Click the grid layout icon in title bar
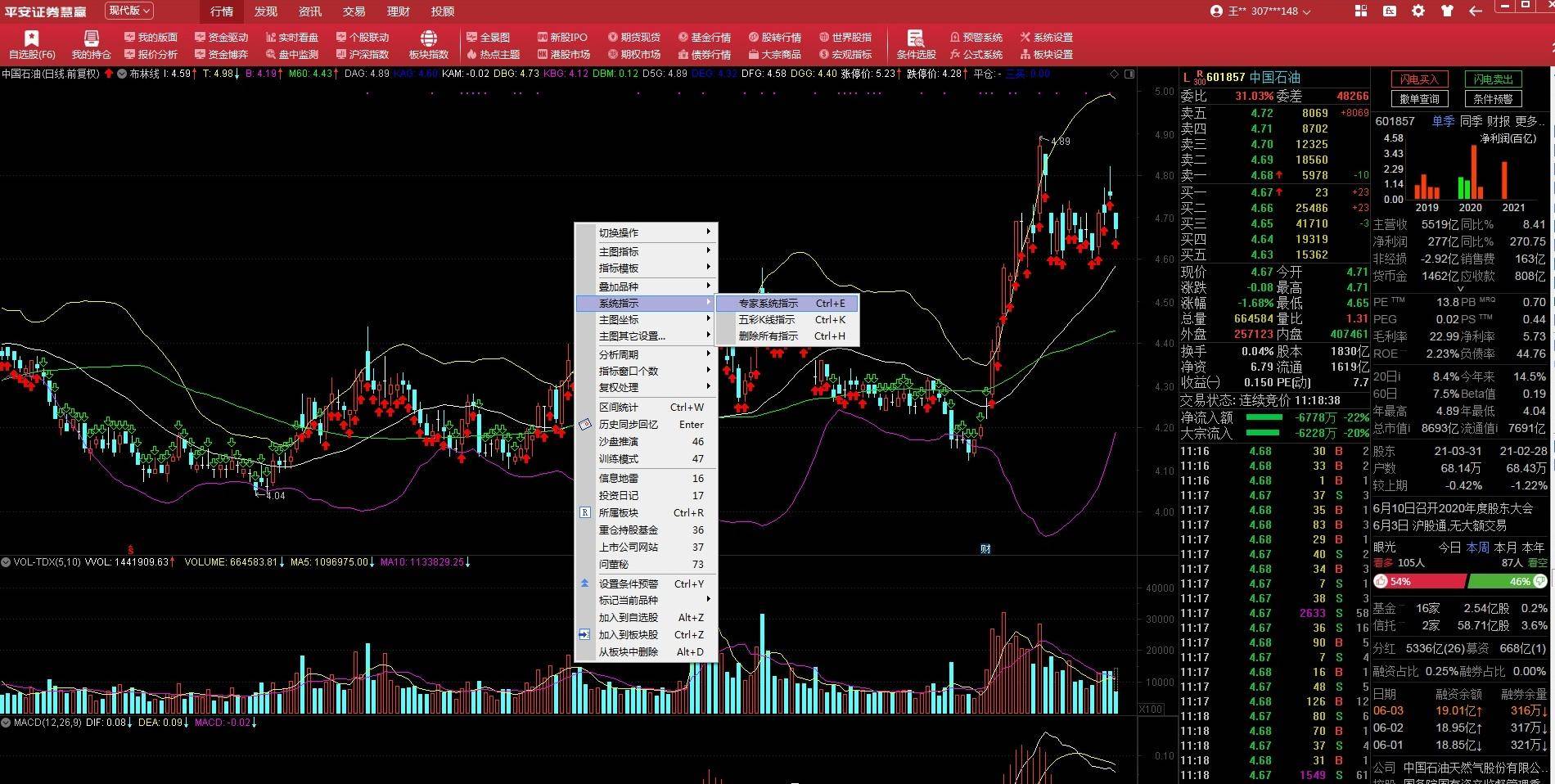The width and height of the screenshot is (1555, 784). [1361, 11]
